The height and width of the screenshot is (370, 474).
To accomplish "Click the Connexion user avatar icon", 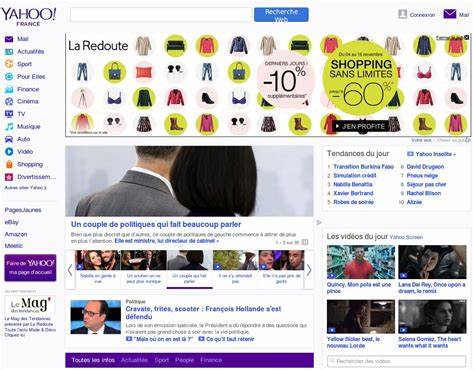I will tap(403, 14).
